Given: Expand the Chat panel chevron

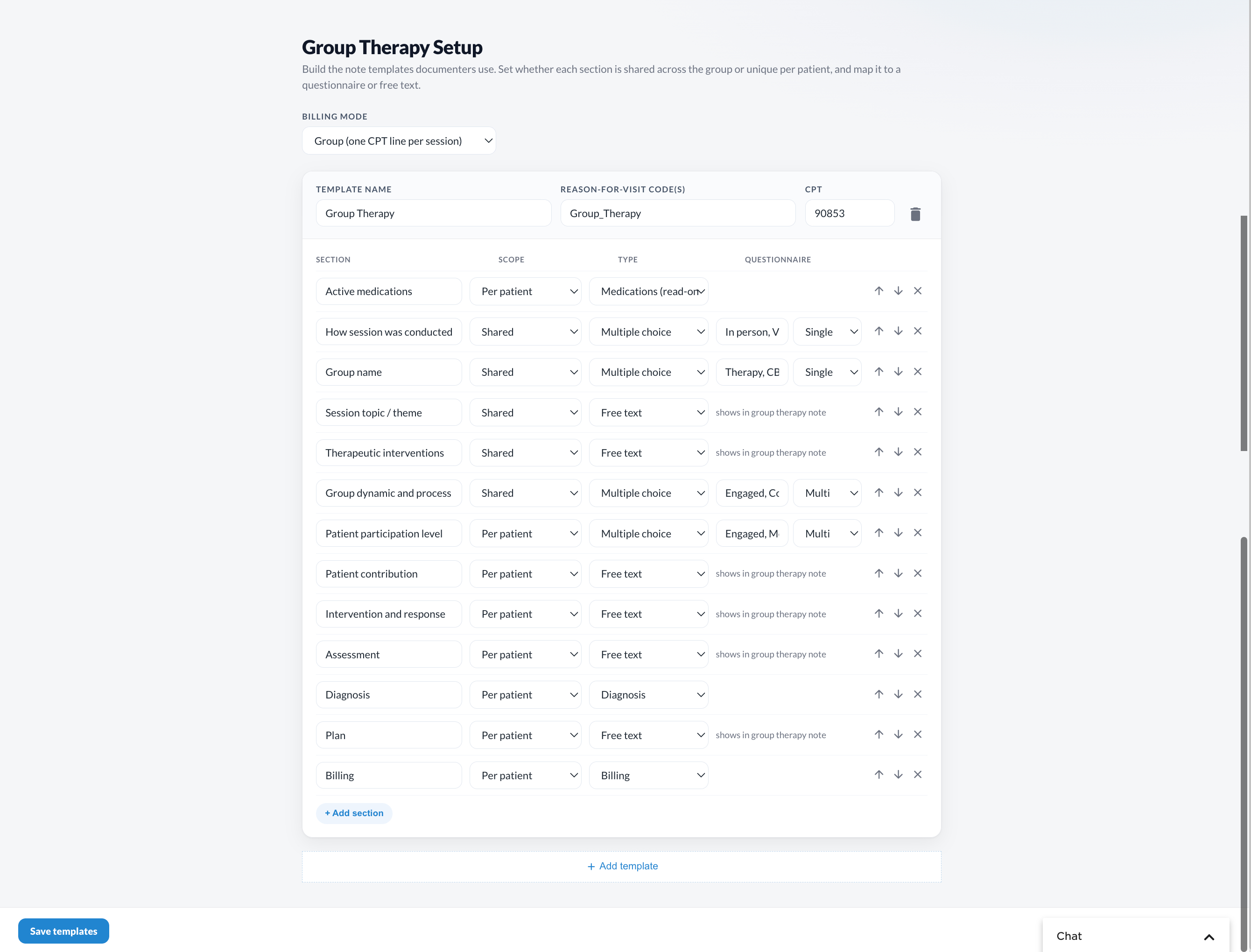Looking at the screenshot, I should 1209,937.
